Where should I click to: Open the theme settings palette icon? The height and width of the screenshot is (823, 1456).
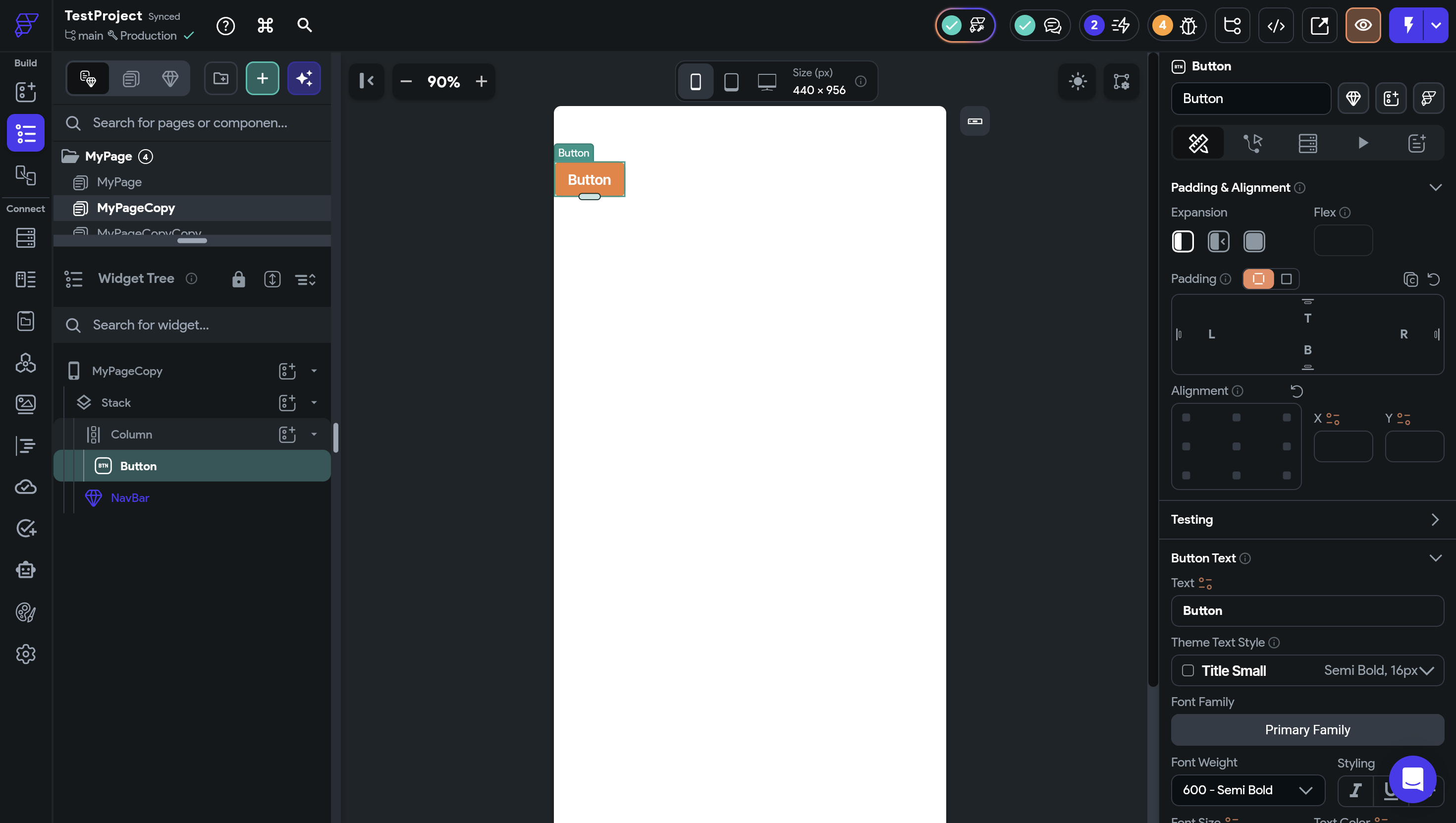pyautogui.click(x=25, y=612)
